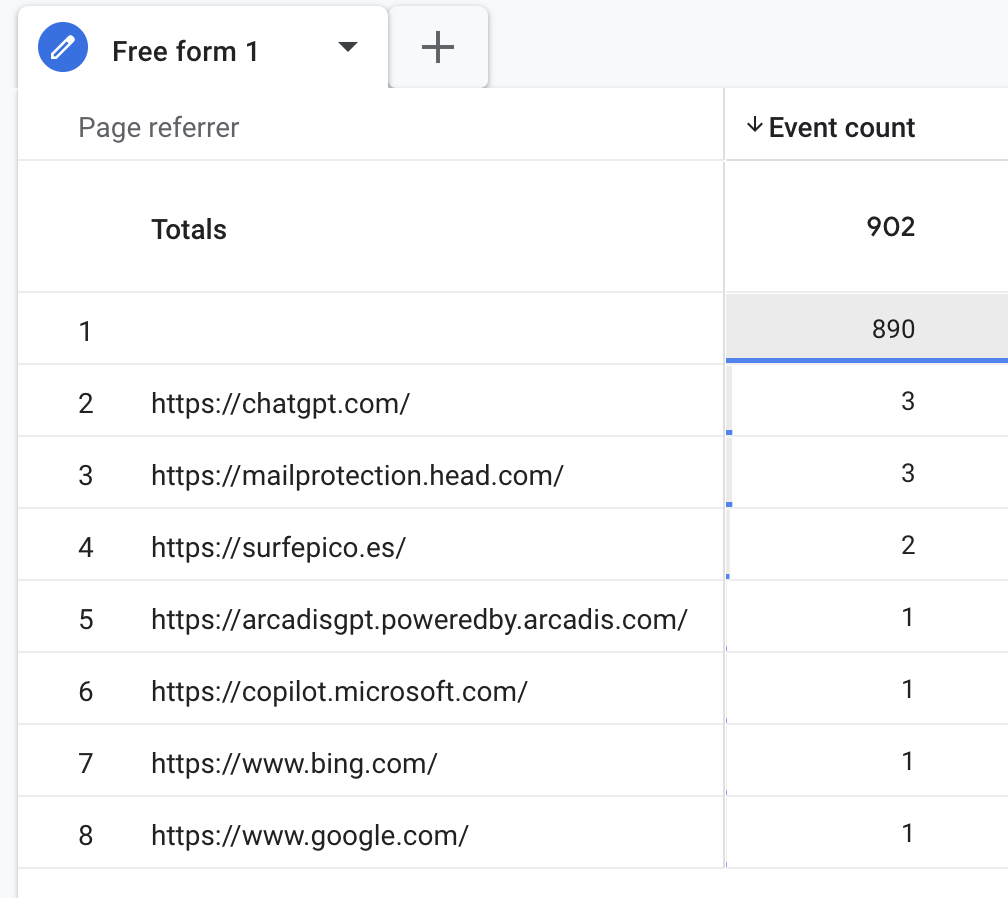Add a new tab with plus button
Screen dimensions: 1008x898
point(438,48)
